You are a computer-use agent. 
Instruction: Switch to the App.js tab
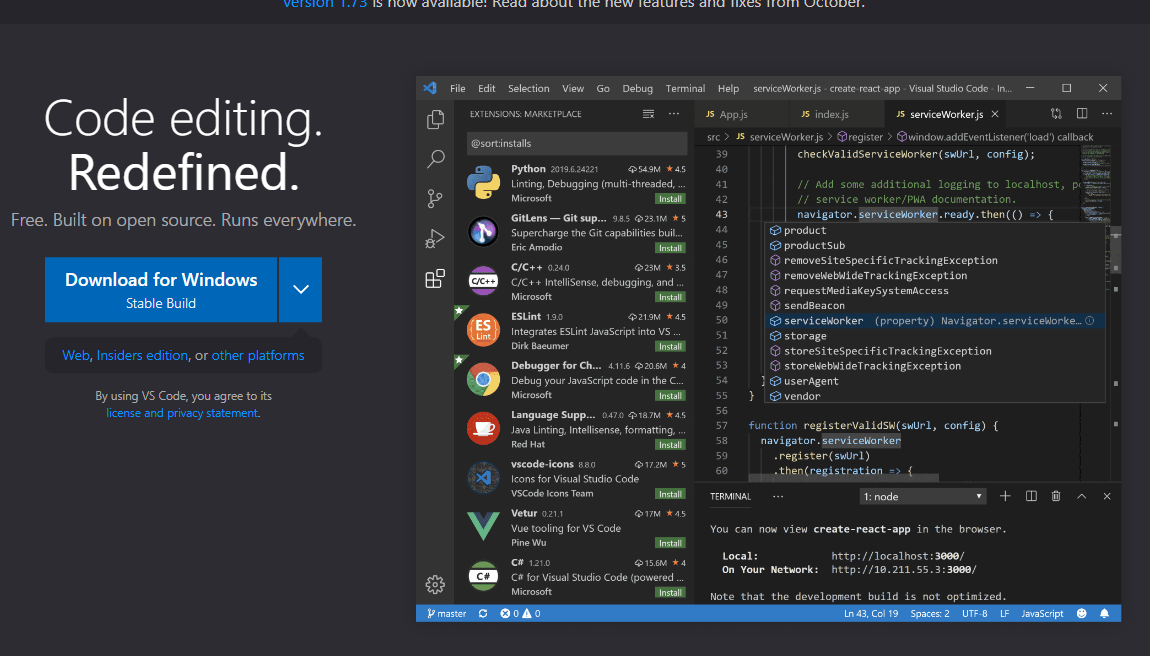(742, 114)
